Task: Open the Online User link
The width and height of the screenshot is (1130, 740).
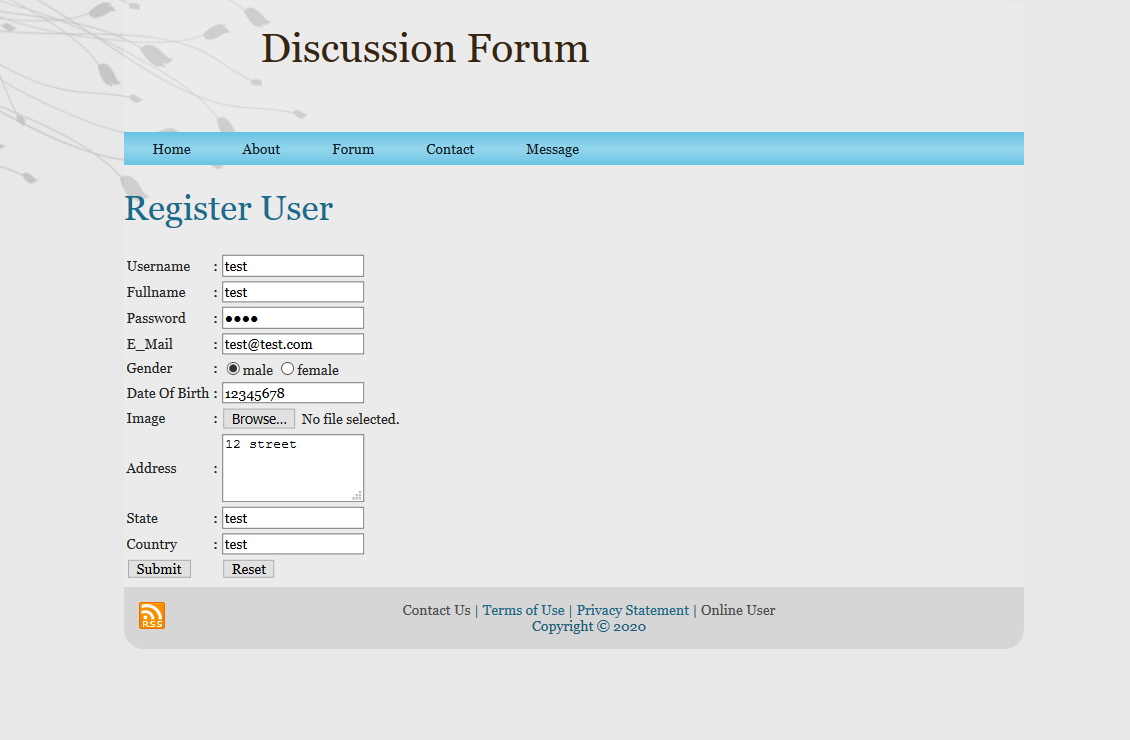Action: coord(737,610)
